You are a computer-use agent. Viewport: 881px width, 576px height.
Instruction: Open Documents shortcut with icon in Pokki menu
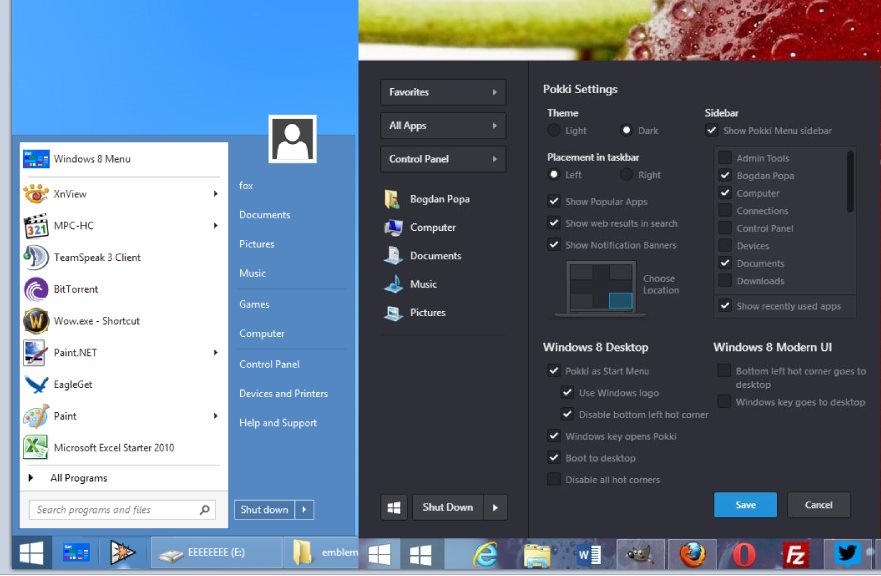pyautogui.click(x=423, y=256)
